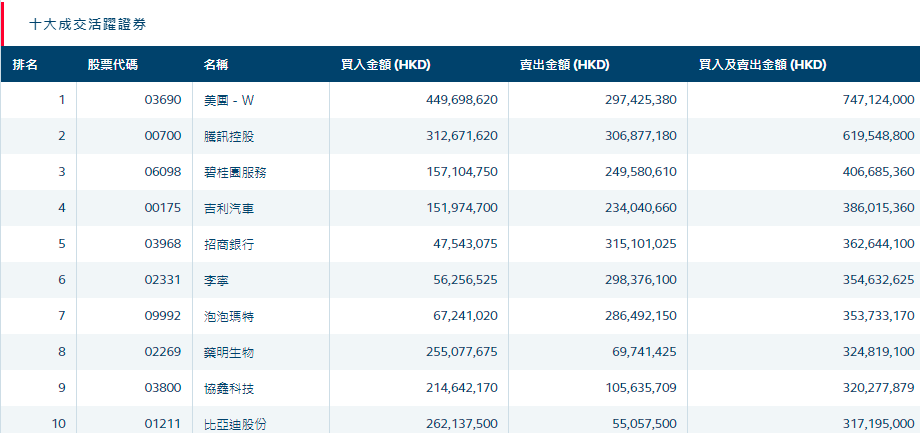Image resolution: width=920 pixels, height=433 pixels.
Task: Click total amount 362,644,100
Action: pos(878,244)
